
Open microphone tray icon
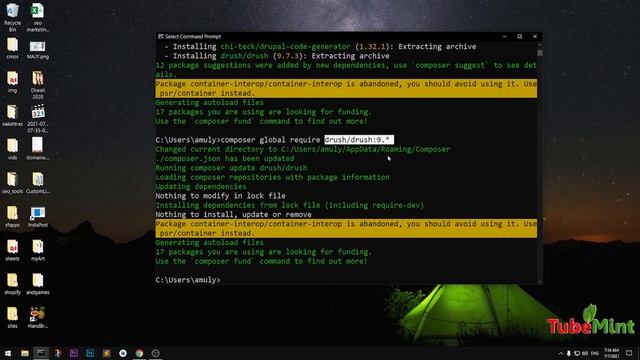point(569,353)
